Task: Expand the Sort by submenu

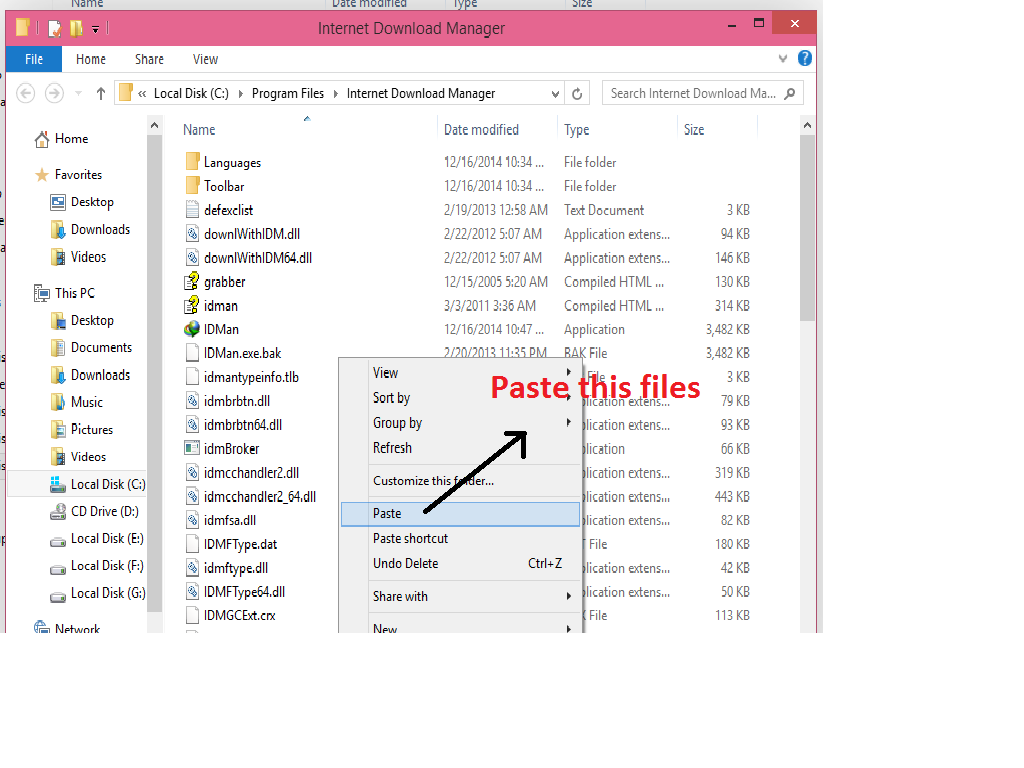Action: (x=460, y=398)
